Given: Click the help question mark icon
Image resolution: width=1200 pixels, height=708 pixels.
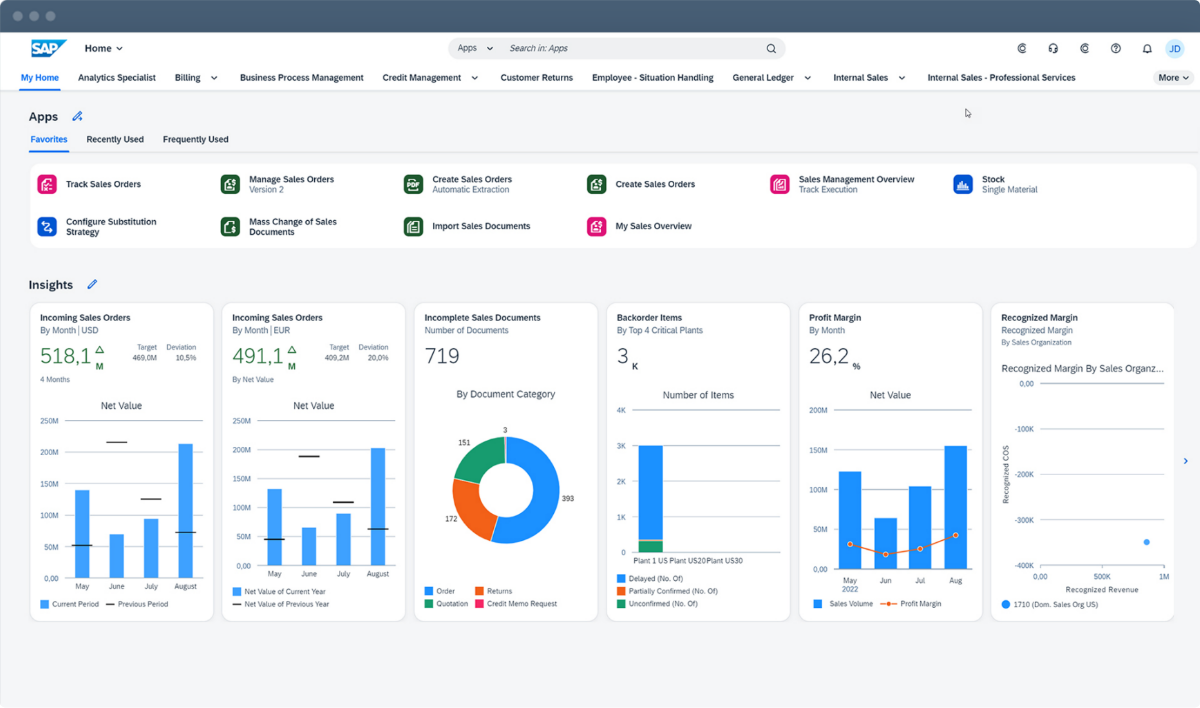Looking at the screenshot, I should coord(1116,48).
